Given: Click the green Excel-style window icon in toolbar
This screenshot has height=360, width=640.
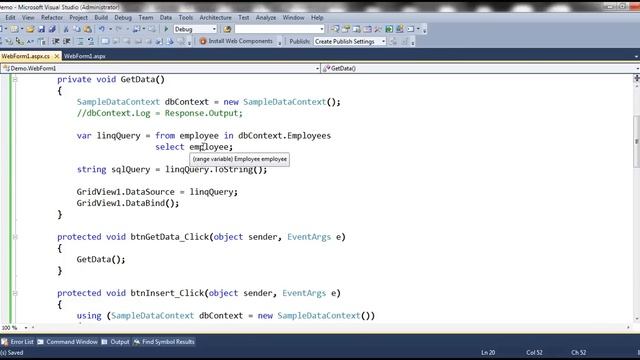Looking at the screenshot, I should (x=389, y=29).
